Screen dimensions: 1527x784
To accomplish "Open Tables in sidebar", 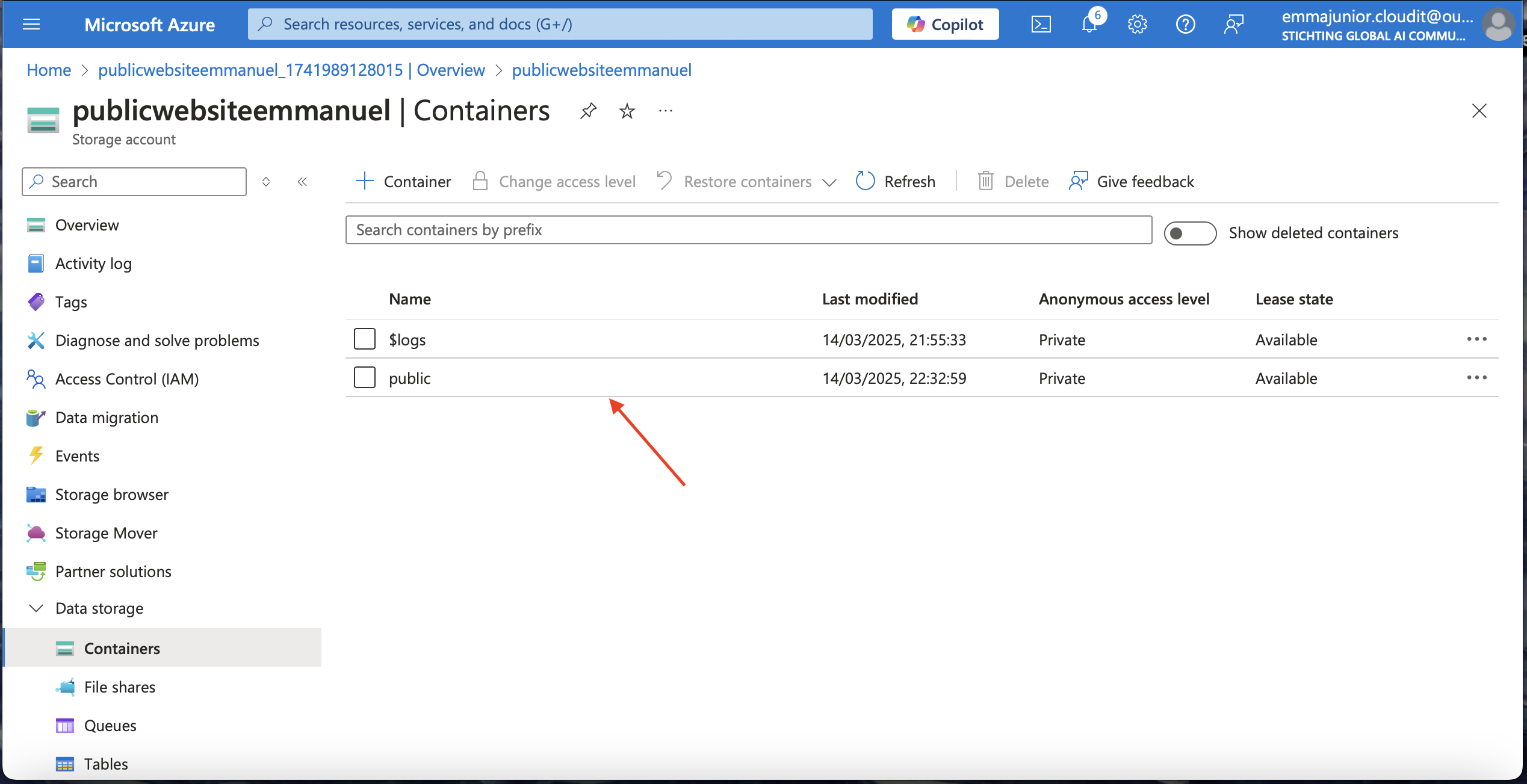I will [x=106, y=764].
